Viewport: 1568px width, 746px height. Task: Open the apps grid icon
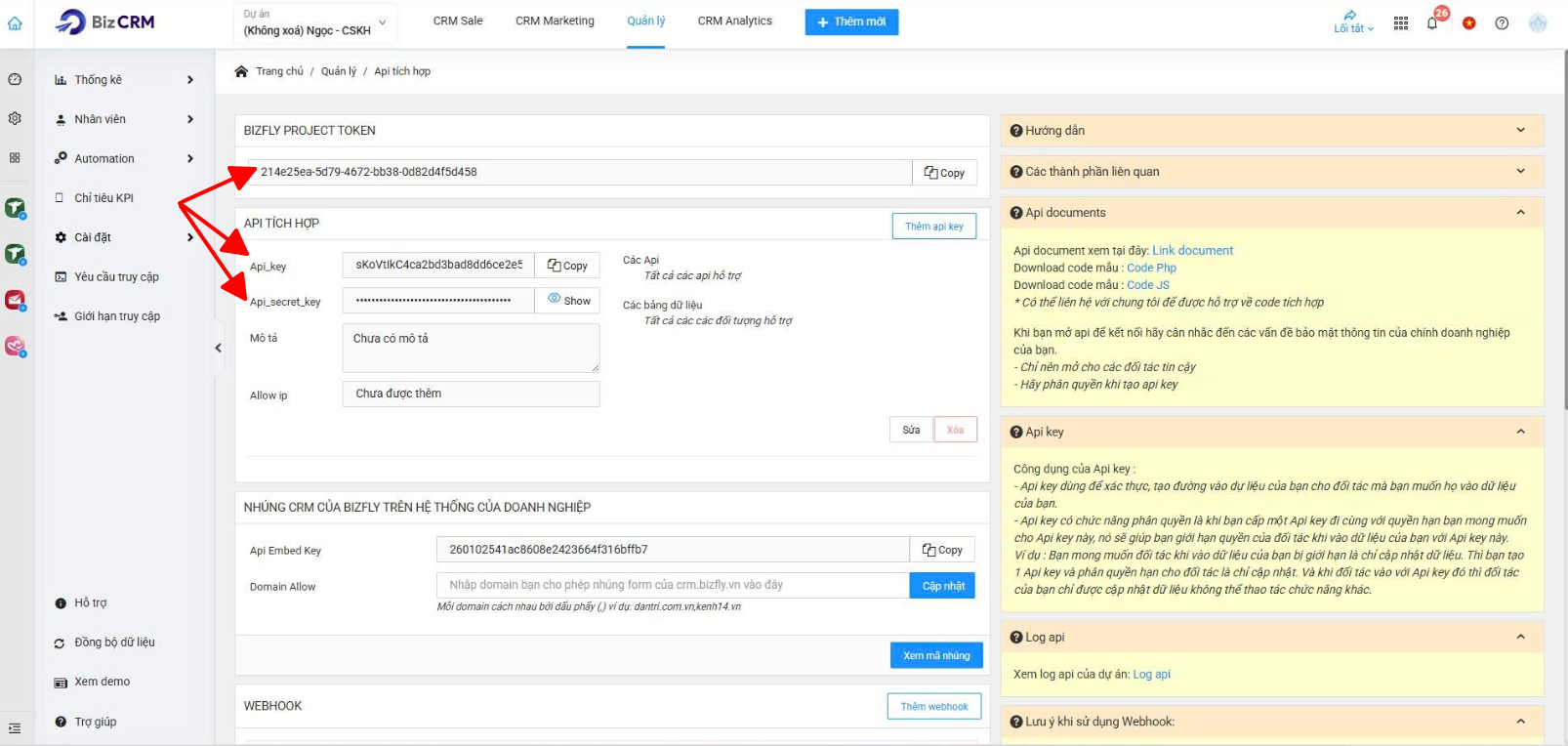pyautogui.click(x=1401, y=23)
